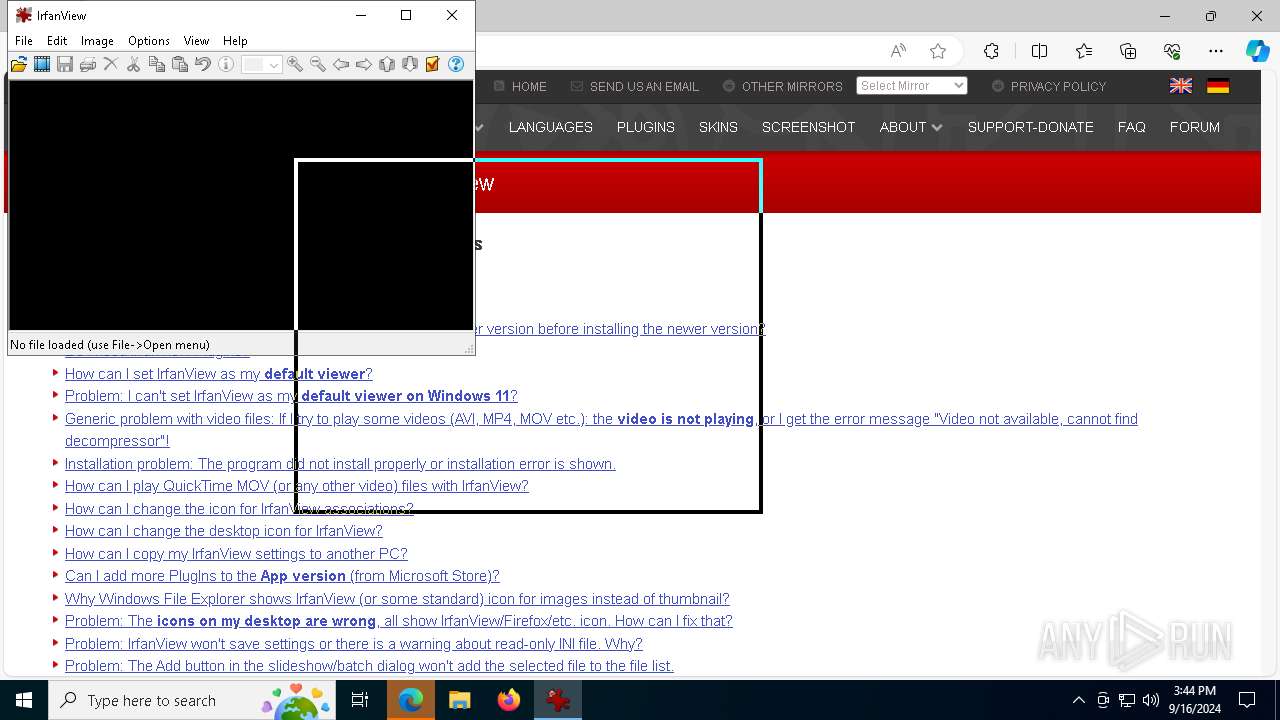Click the PRIVACY POLICY link

[x=1058, y=86]
